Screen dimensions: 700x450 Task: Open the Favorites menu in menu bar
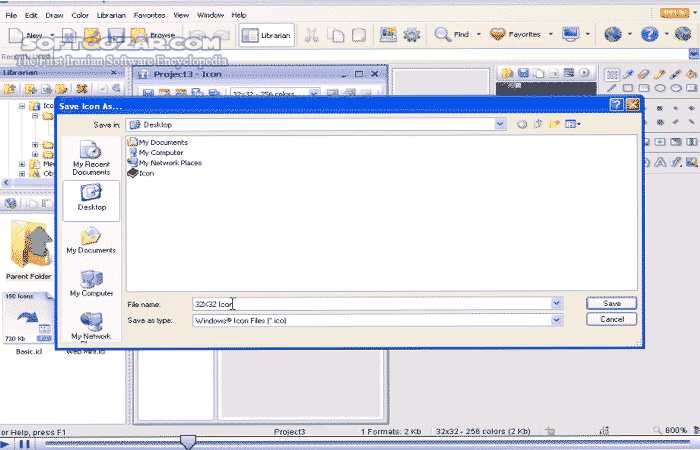150,16
